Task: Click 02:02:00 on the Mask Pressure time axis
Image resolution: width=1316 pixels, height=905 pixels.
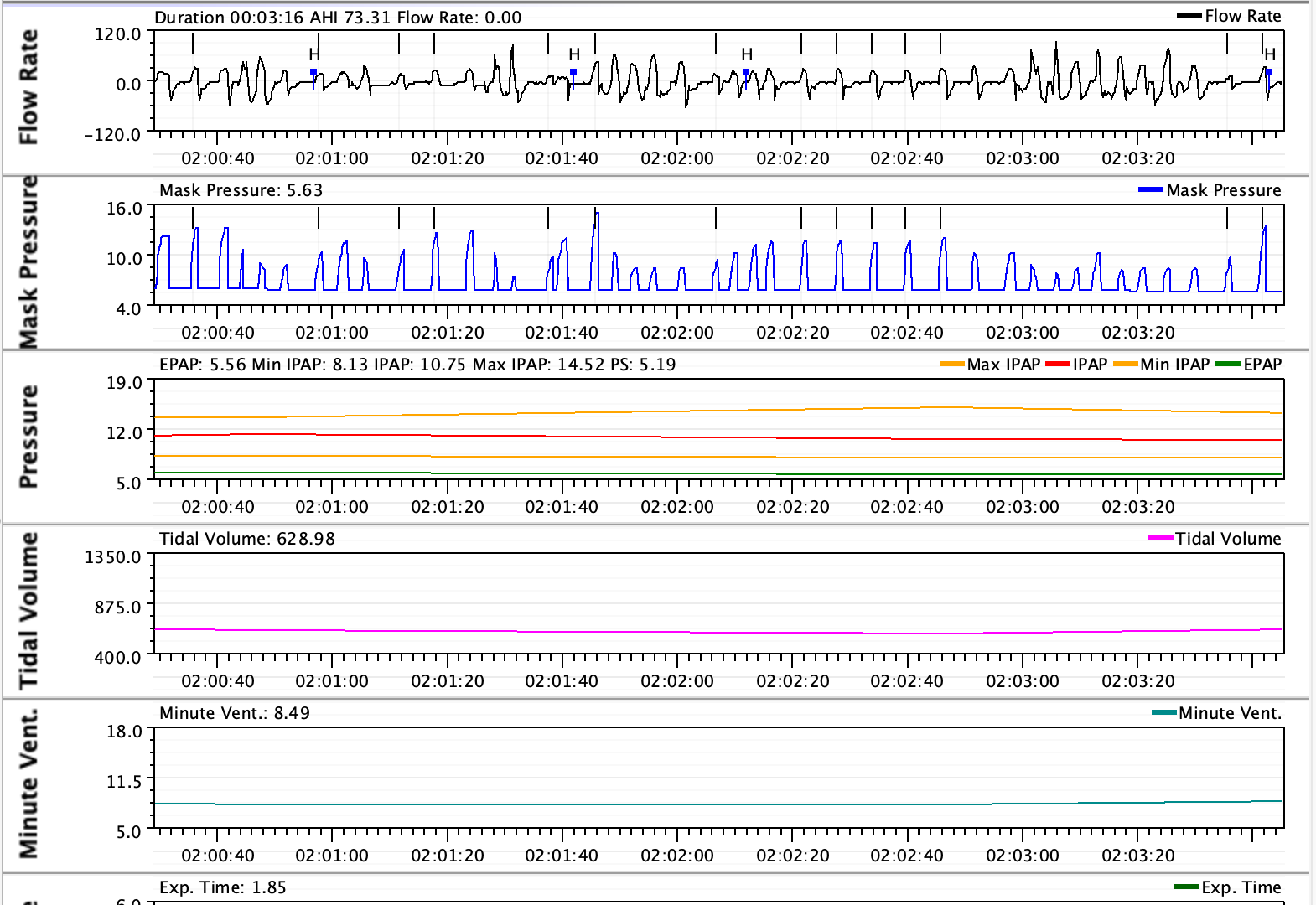Action: (677, 333)
